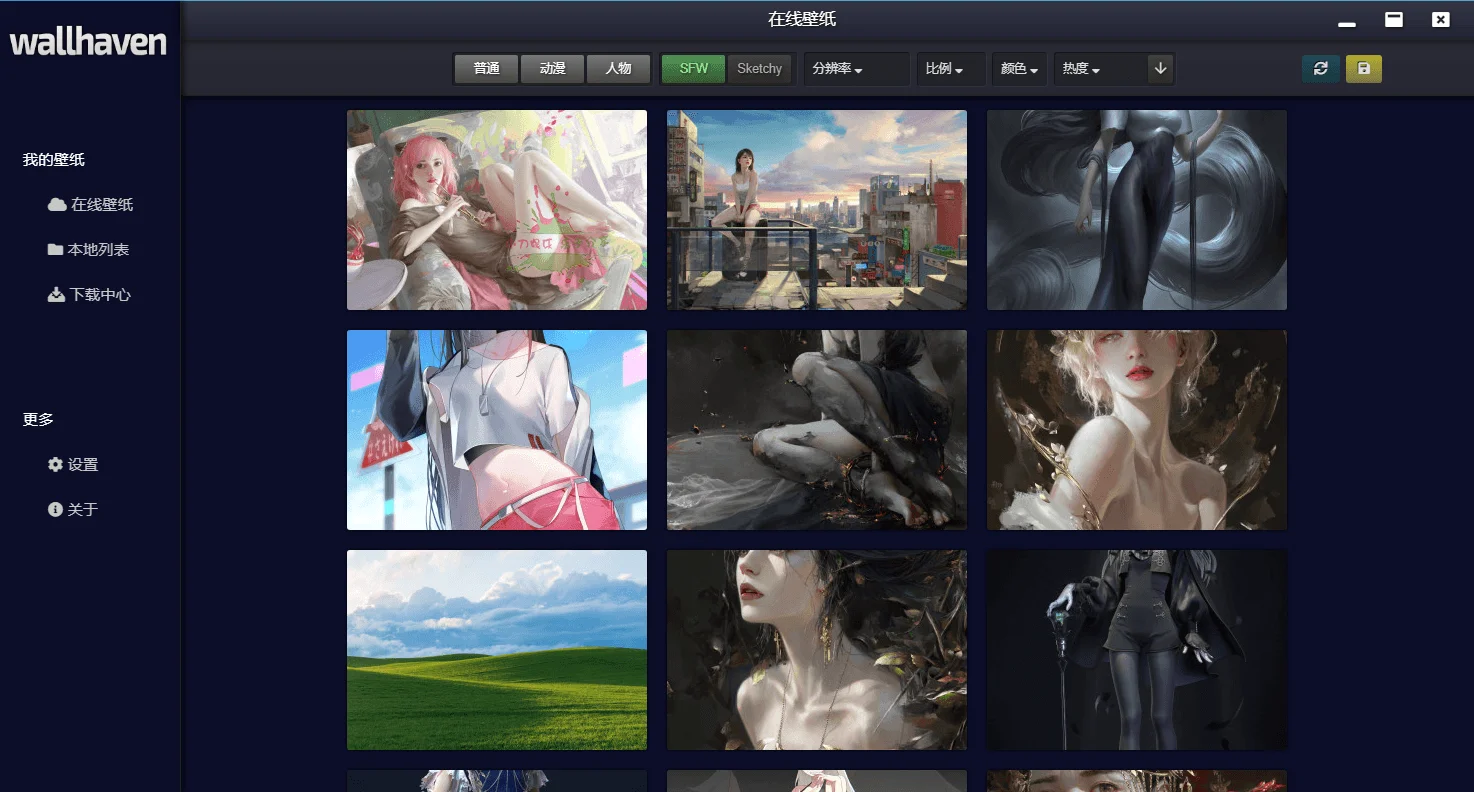
Task: Click the info icon beside 关于
Action: pyautogui.click(x=55, y=509)
